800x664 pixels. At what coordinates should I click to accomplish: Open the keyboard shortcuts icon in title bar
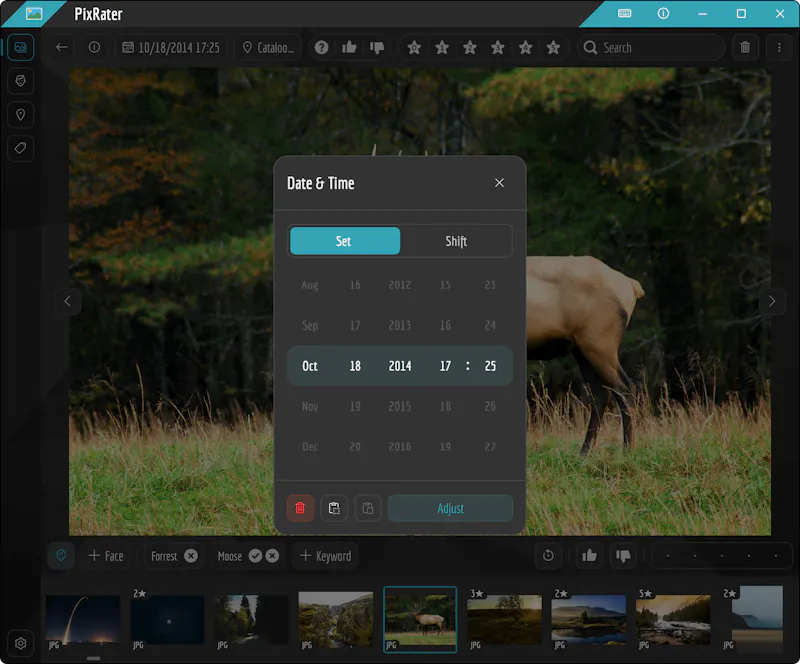624,13
